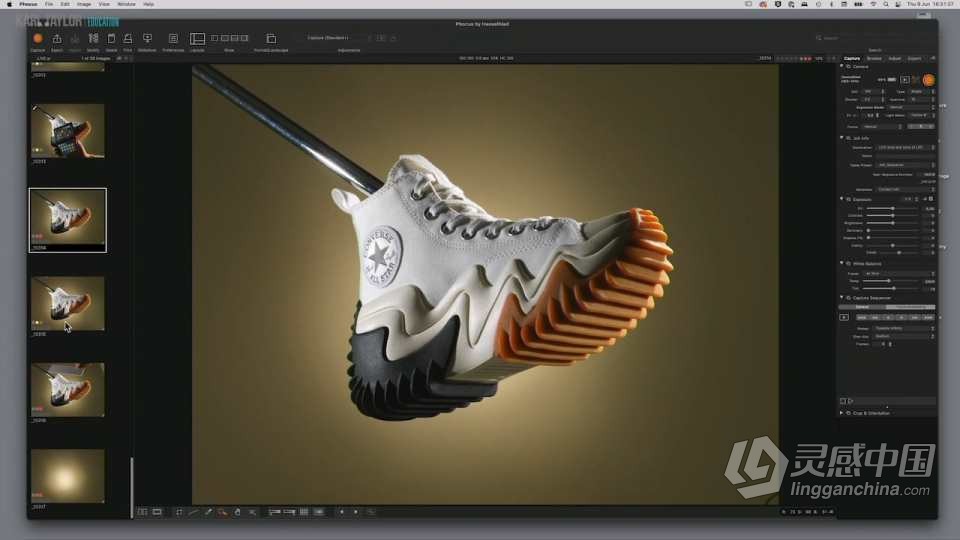Click the Print toolbar icon
Screen dimensions: 960x540
(128, 39)
